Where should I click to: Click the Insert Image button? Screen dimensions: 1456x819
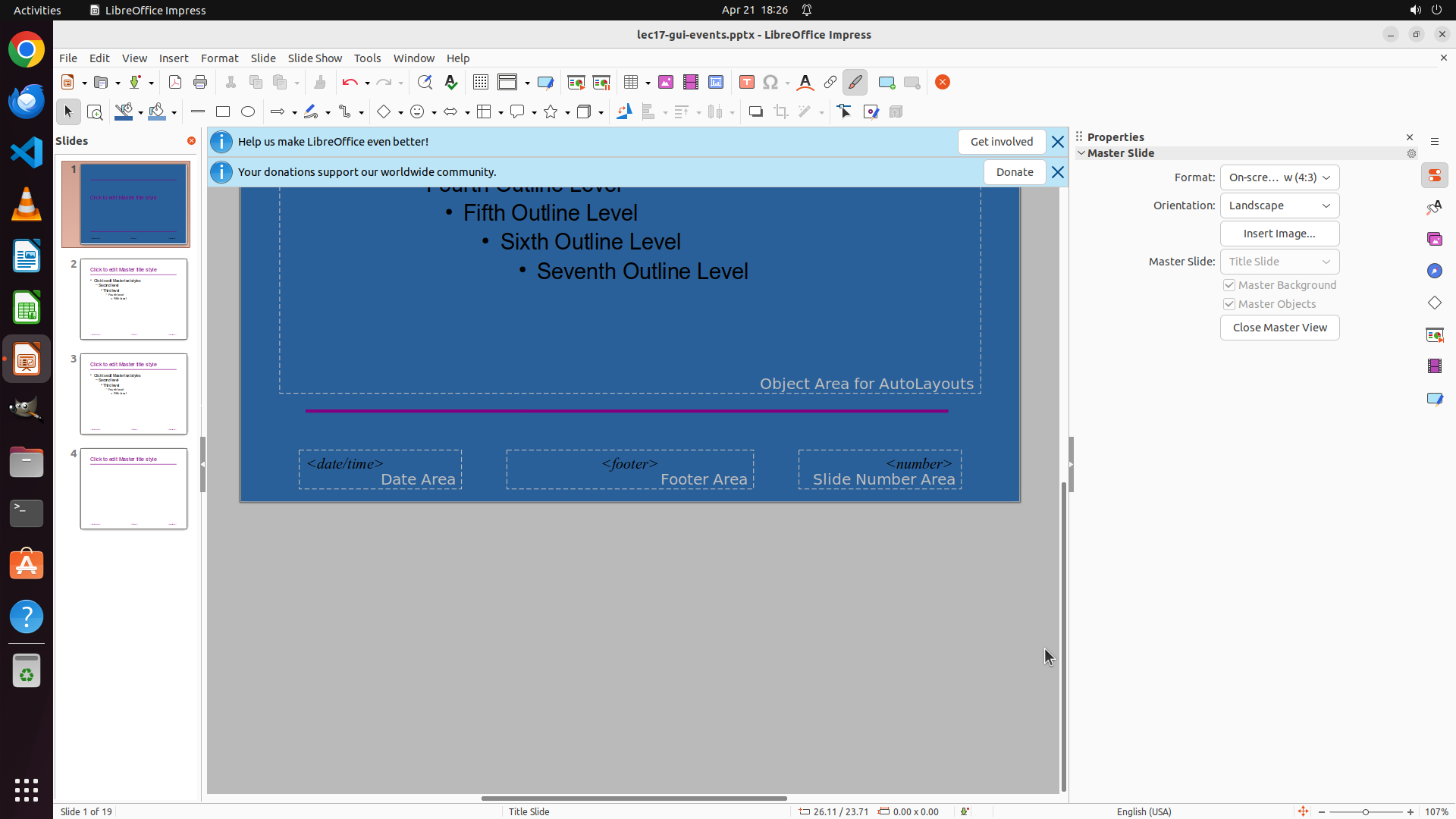[x=1279, y=234]
